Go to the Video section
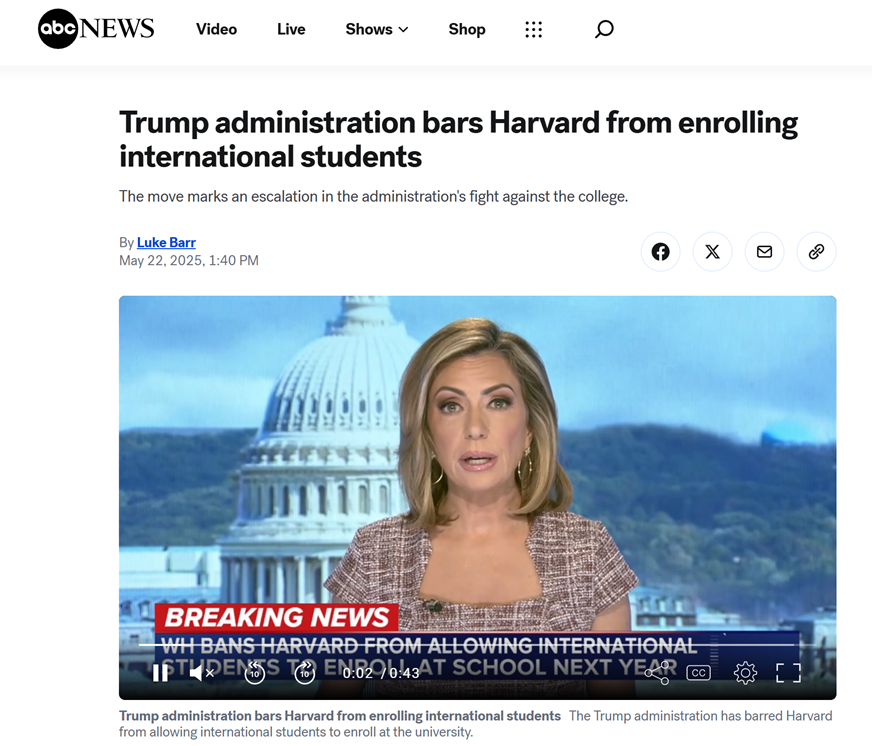 [x=216, y=29]
